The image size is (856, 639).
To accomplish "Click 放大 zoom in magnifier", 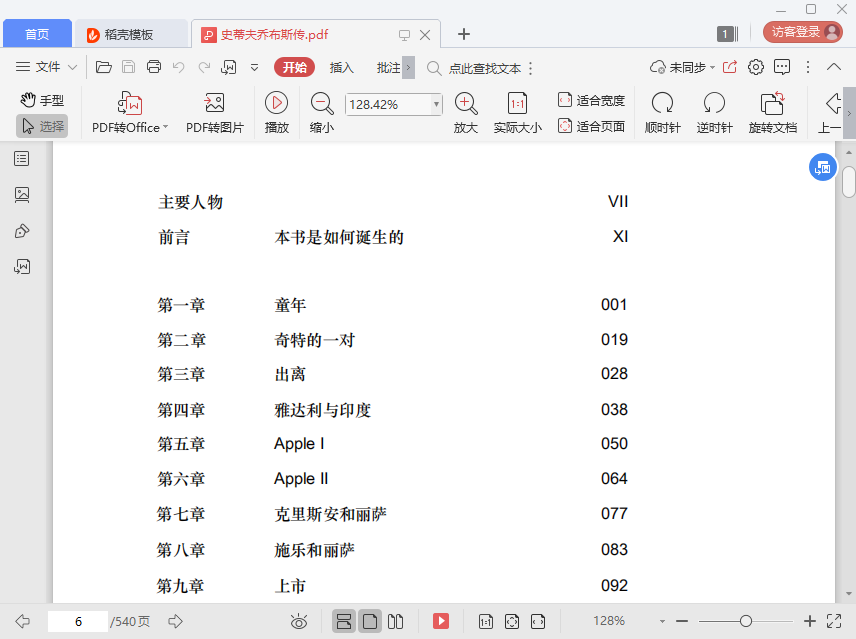I will [466, 113].
